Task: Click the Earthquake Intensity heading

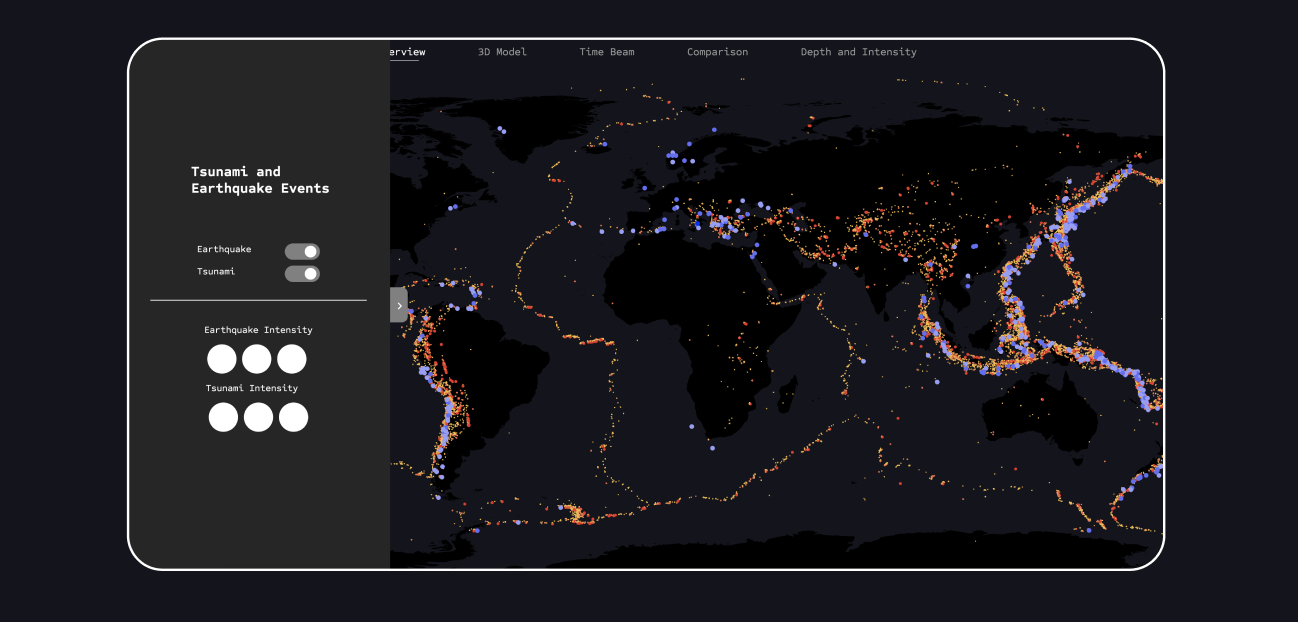Action: pyautogui.click(x=258, y=330)
